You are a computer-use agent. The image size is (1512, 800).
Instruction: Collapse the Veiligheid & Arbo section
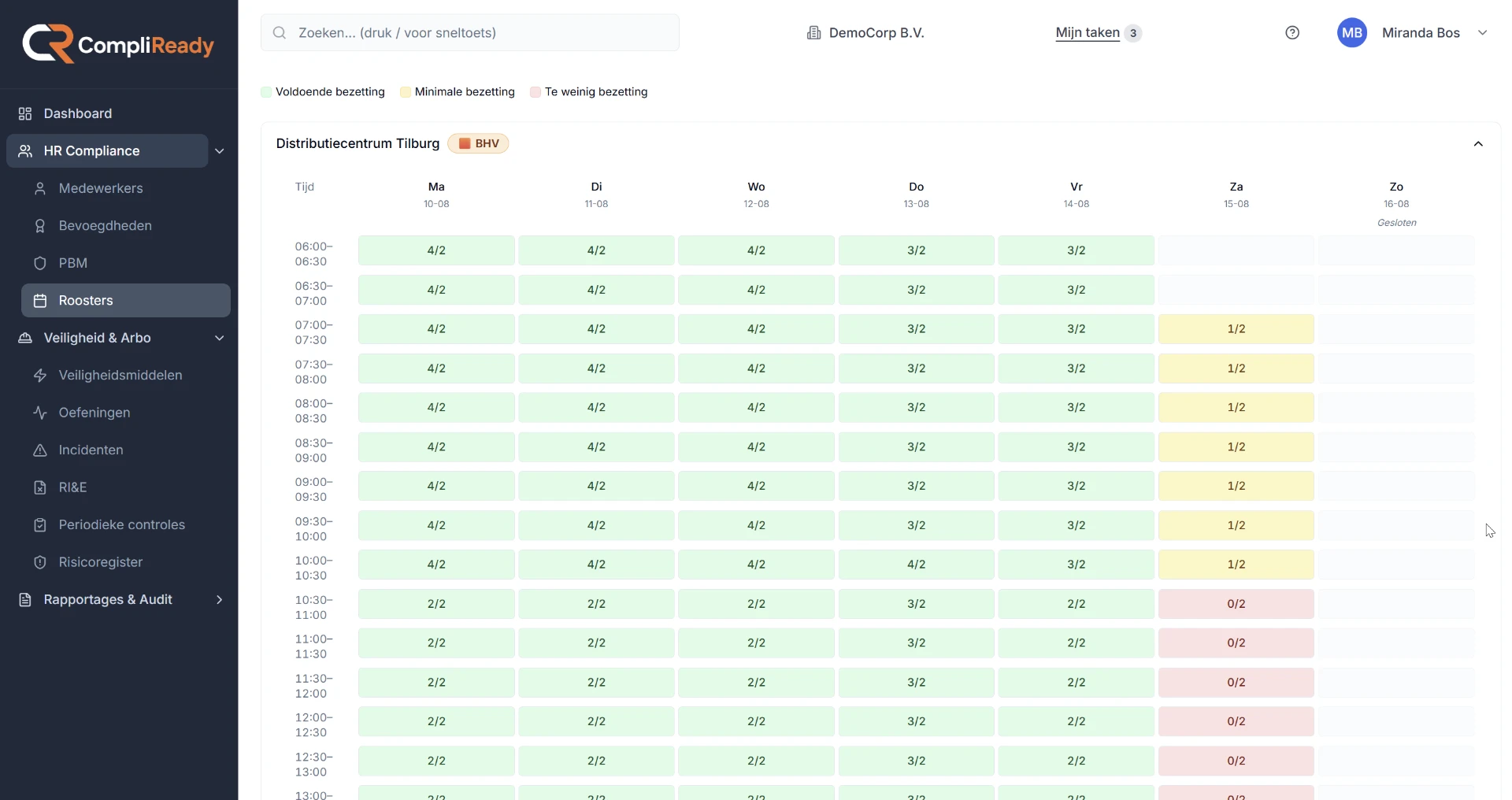point(220,338)
